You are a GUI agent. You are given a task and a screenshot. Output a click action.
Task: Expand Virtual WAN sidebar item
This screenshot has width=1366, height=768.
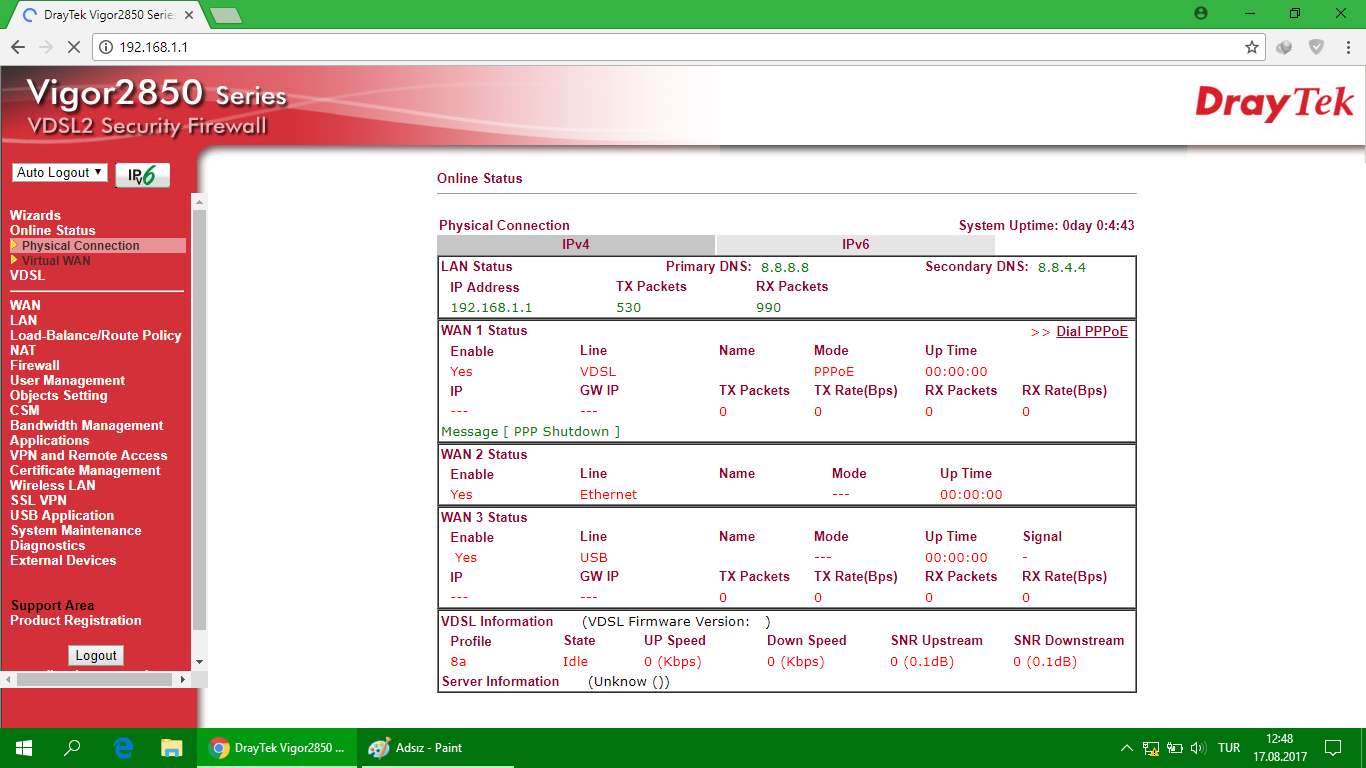56,261
